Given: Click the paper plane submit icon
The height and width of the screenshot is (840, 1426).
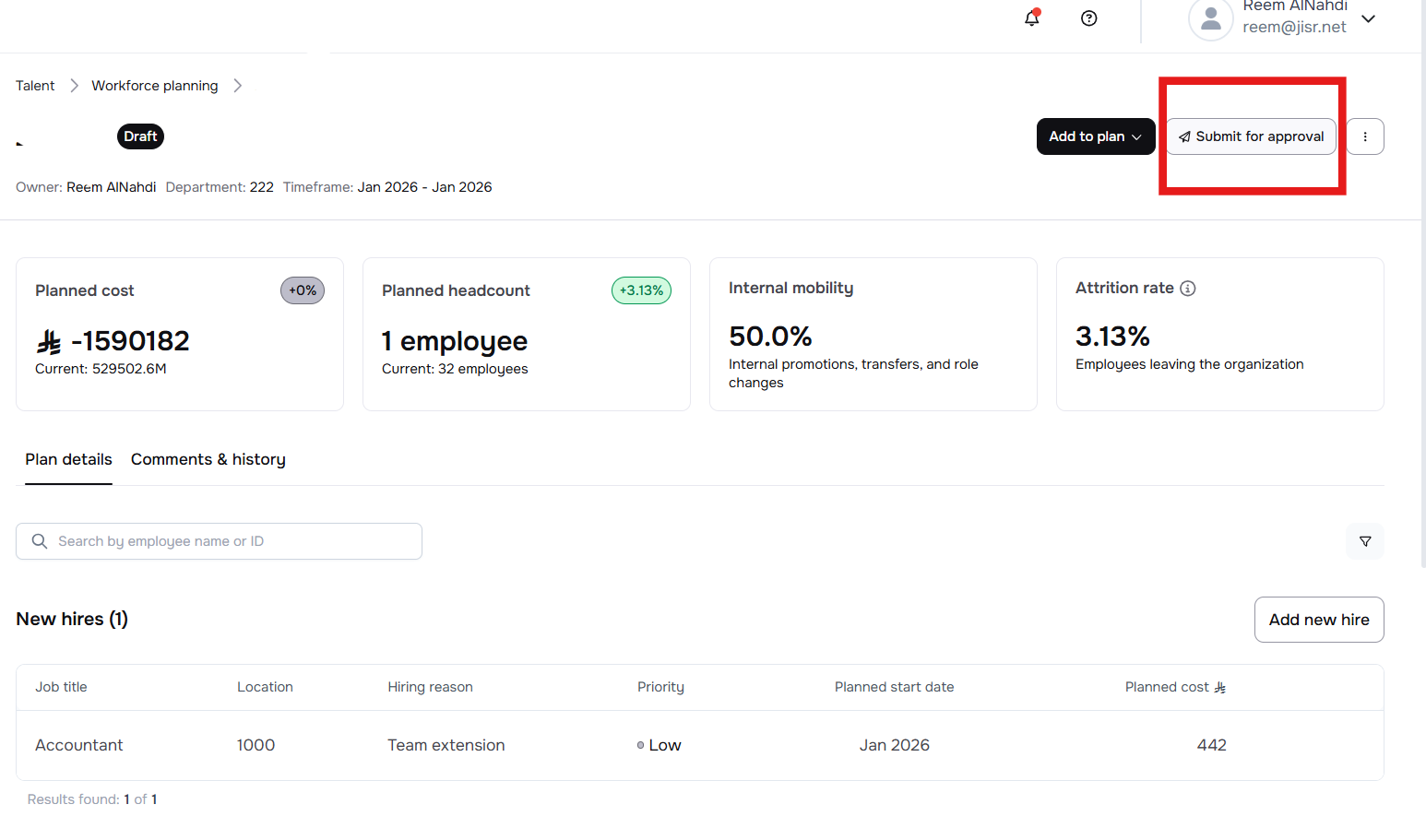Looking at the screenshot, I should pos(1184,137).
